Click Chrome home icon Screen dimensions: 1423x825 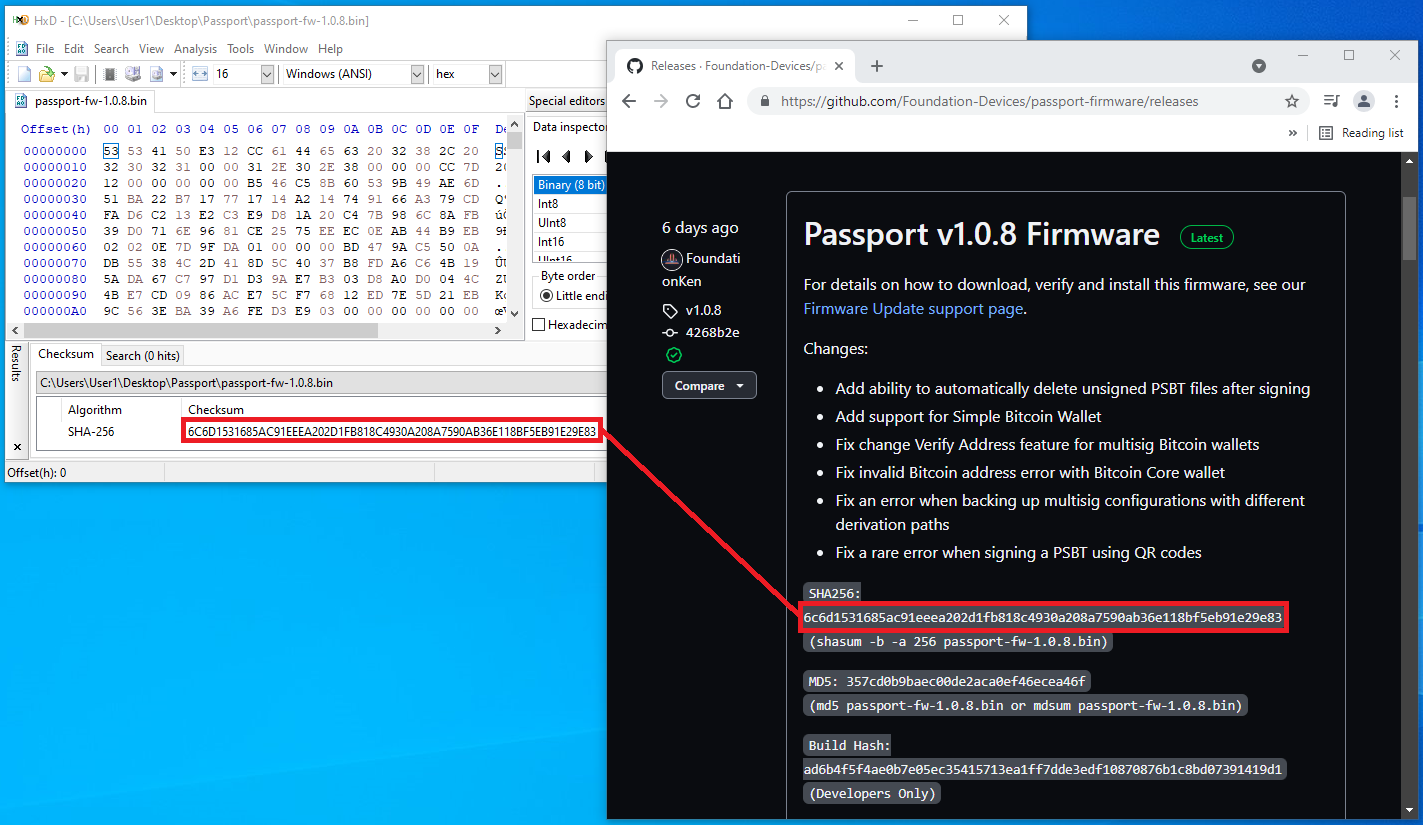tap(726, 101)
